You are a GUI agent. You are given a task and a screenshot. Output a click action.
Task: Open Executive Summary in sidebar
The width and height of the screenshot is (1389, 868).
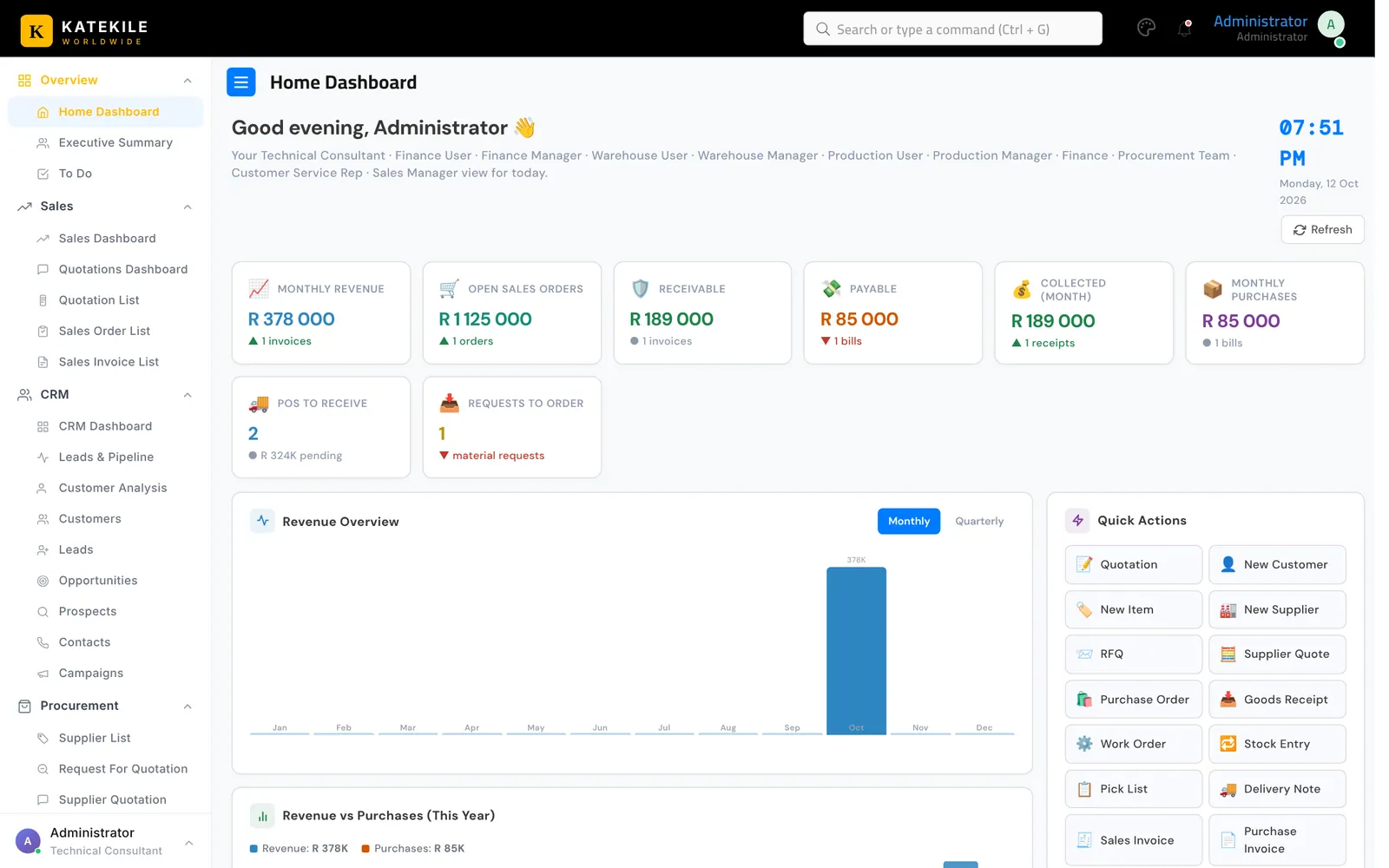click(105, 142)
